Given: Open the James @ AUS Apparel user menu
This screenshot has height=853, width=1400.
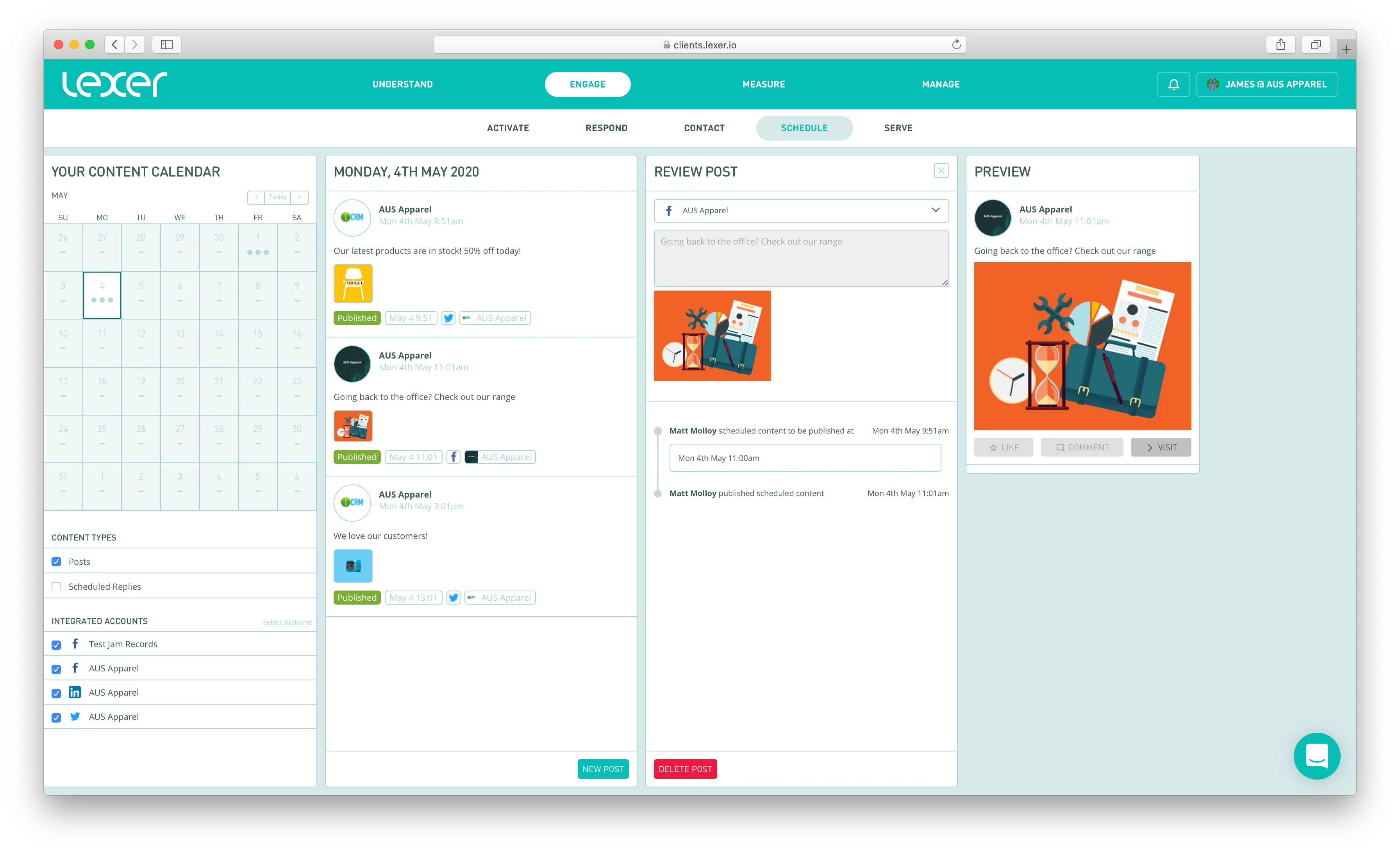Looking at the screenshot, I should pyautogui.click(x=1266, y=84).
